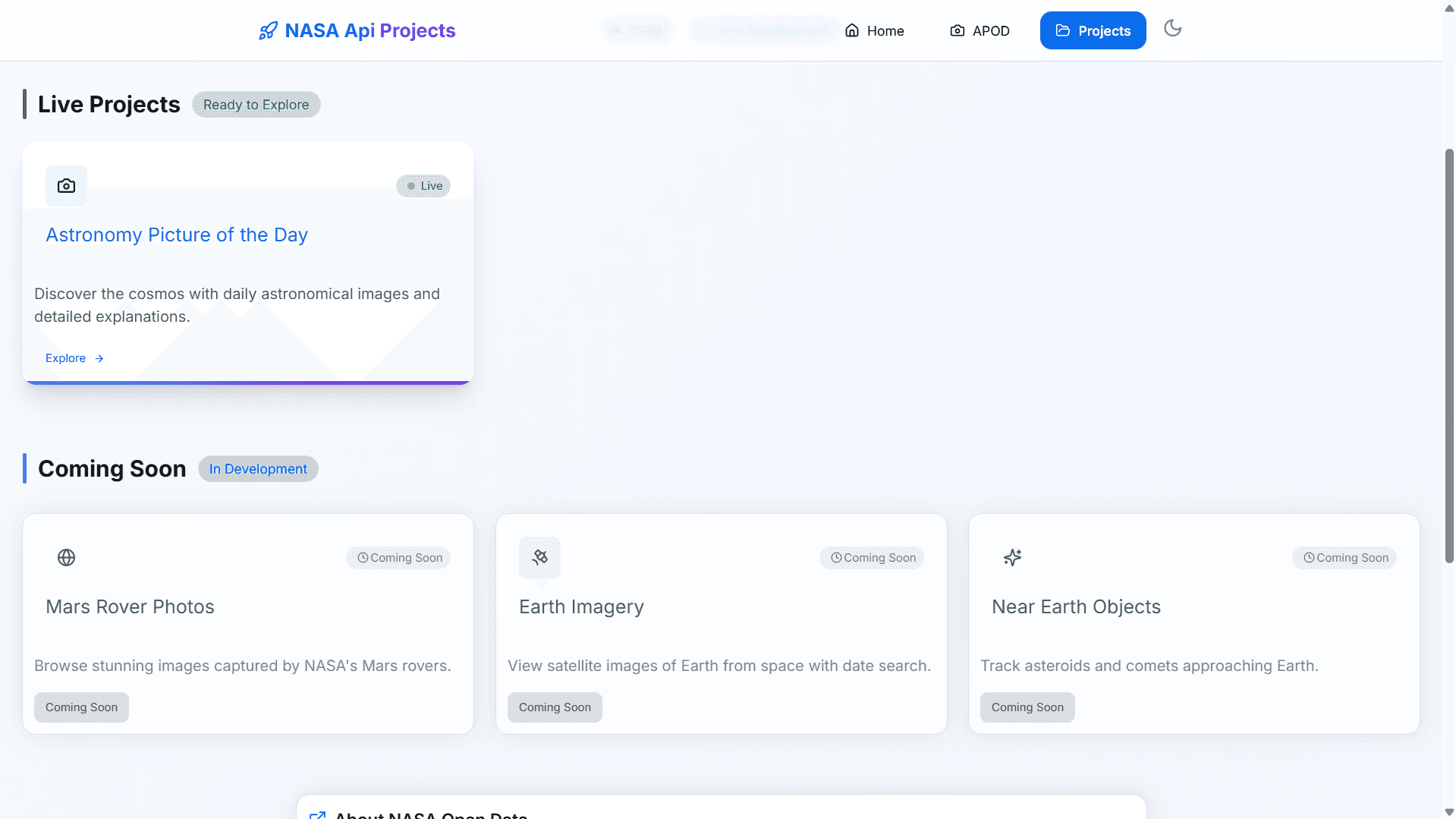1456x819 pixels.
Task: Click Coming Soon button under Earth Imagery
Action: coord(555,707)
